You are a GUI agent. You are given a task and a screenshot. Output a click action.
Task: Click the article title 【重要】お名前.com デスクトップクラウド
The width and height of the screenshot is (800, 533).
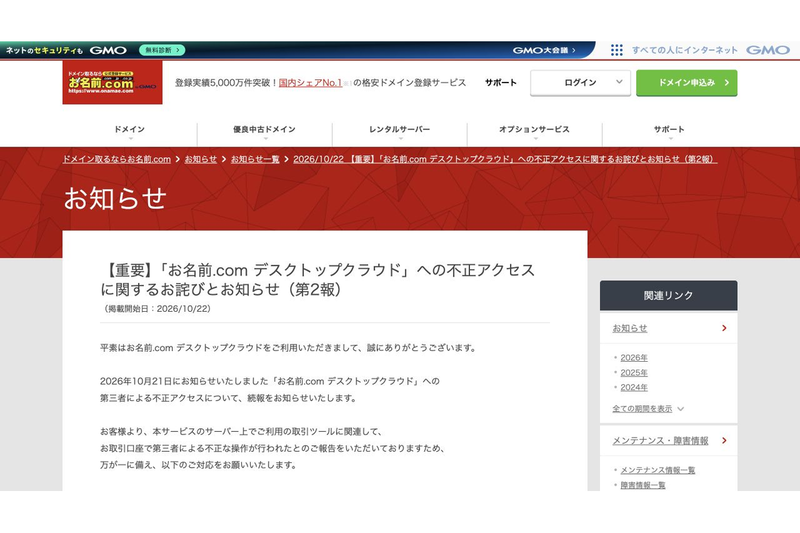coord(317,279)
